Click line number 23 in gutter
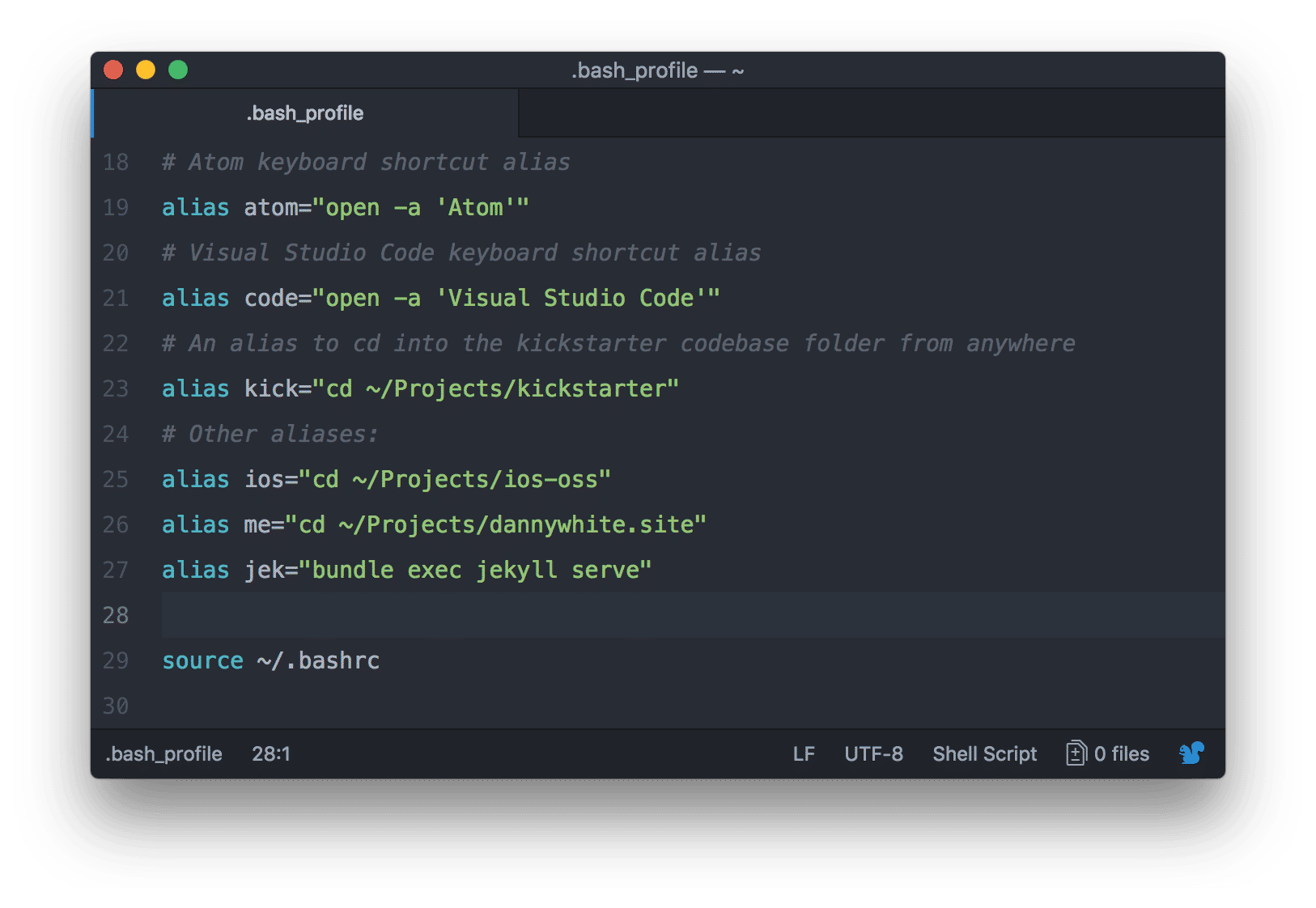Image resolution: width=1316 pixels, height=908 pixels. click(116, 389)
